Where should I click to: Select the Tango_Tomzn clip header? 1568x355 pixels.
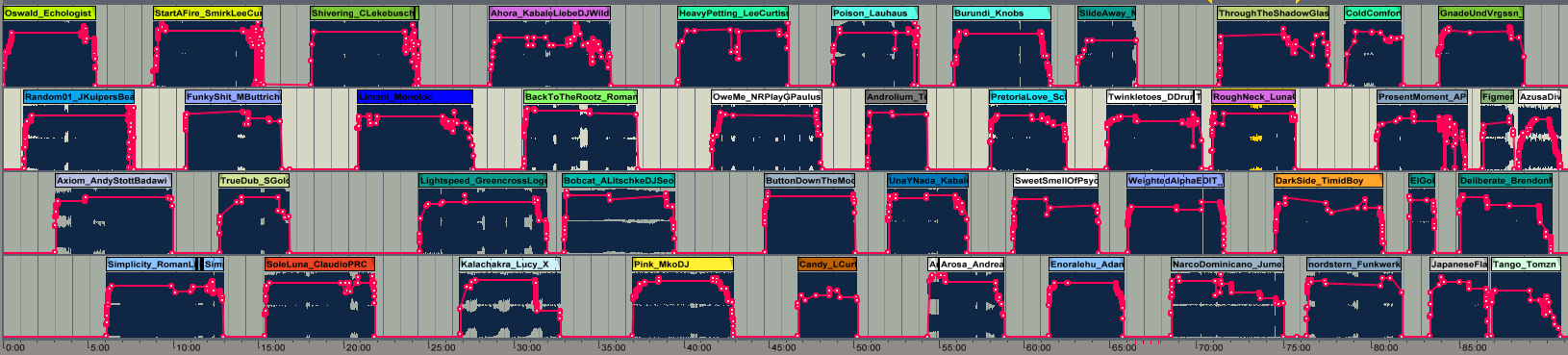click(1526, 265)
